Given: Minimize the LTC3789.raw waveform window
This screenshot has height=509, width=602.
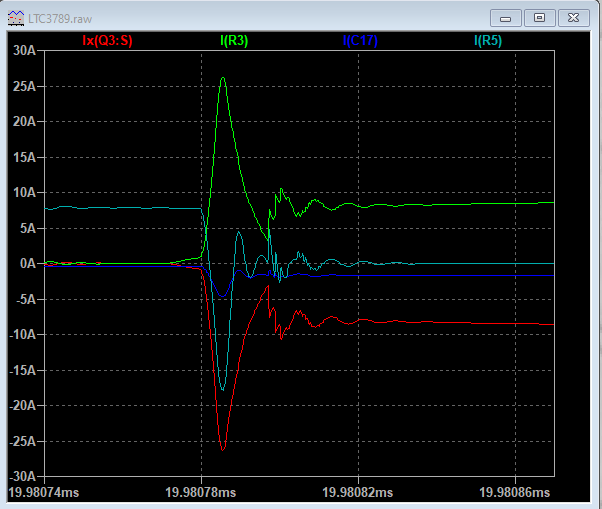Looking at the screenshot, I should 506,18.
